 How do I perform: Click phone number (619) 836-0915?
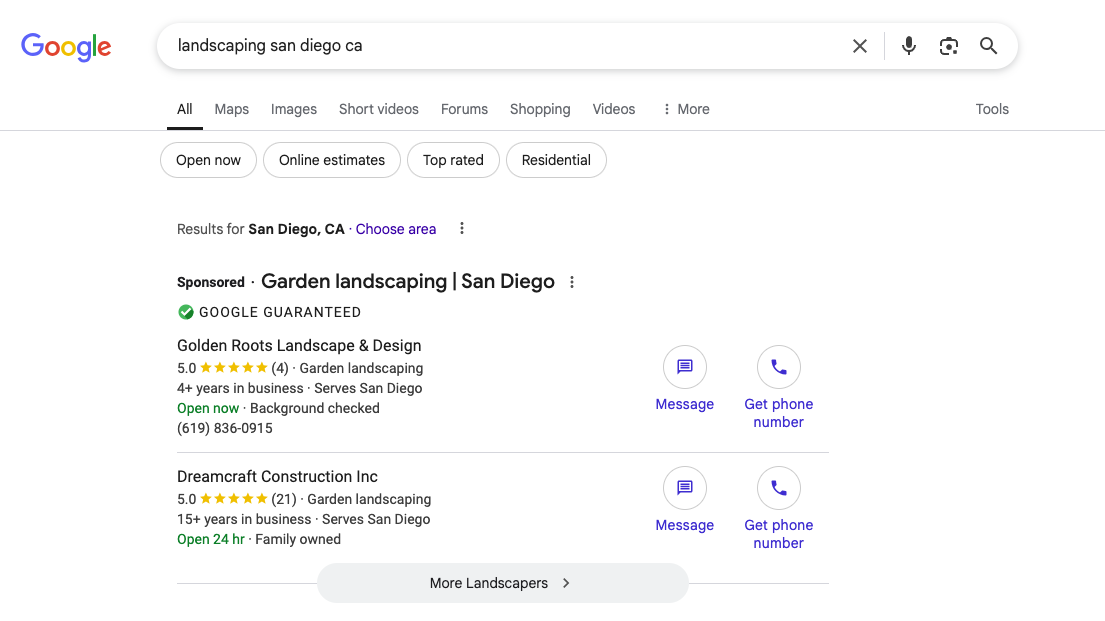tap(225, 428)
